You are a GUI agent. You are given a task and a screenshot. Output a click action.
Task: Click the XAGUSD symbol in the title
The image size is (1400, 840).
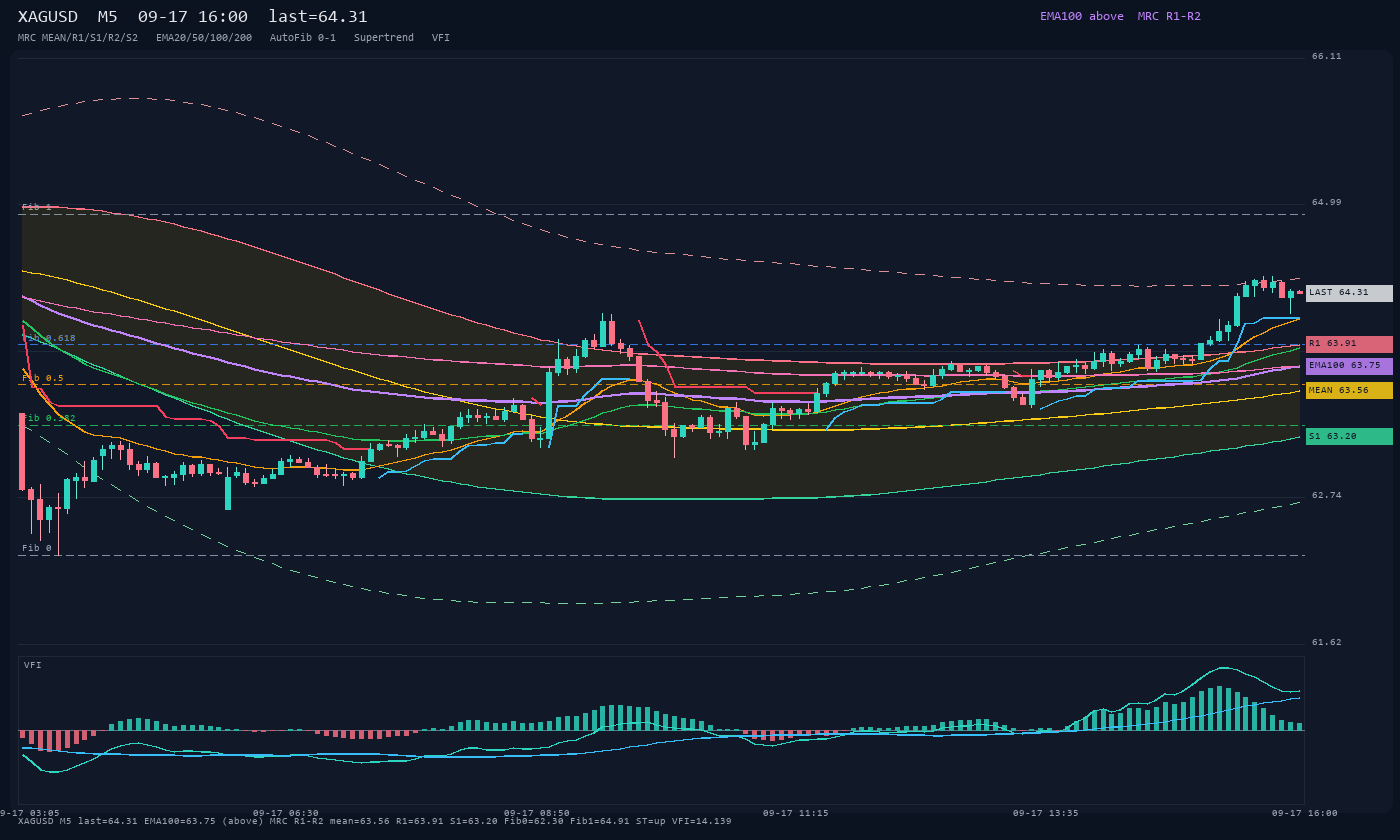48,17
